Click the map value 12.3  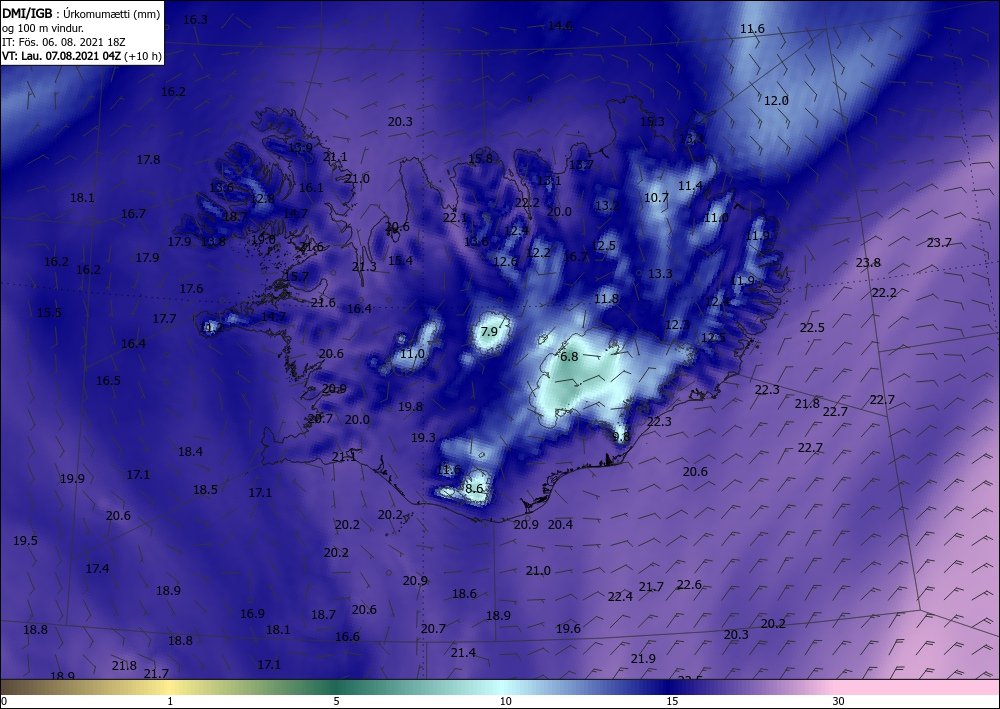pyautogui.click(x=677, y=325)
